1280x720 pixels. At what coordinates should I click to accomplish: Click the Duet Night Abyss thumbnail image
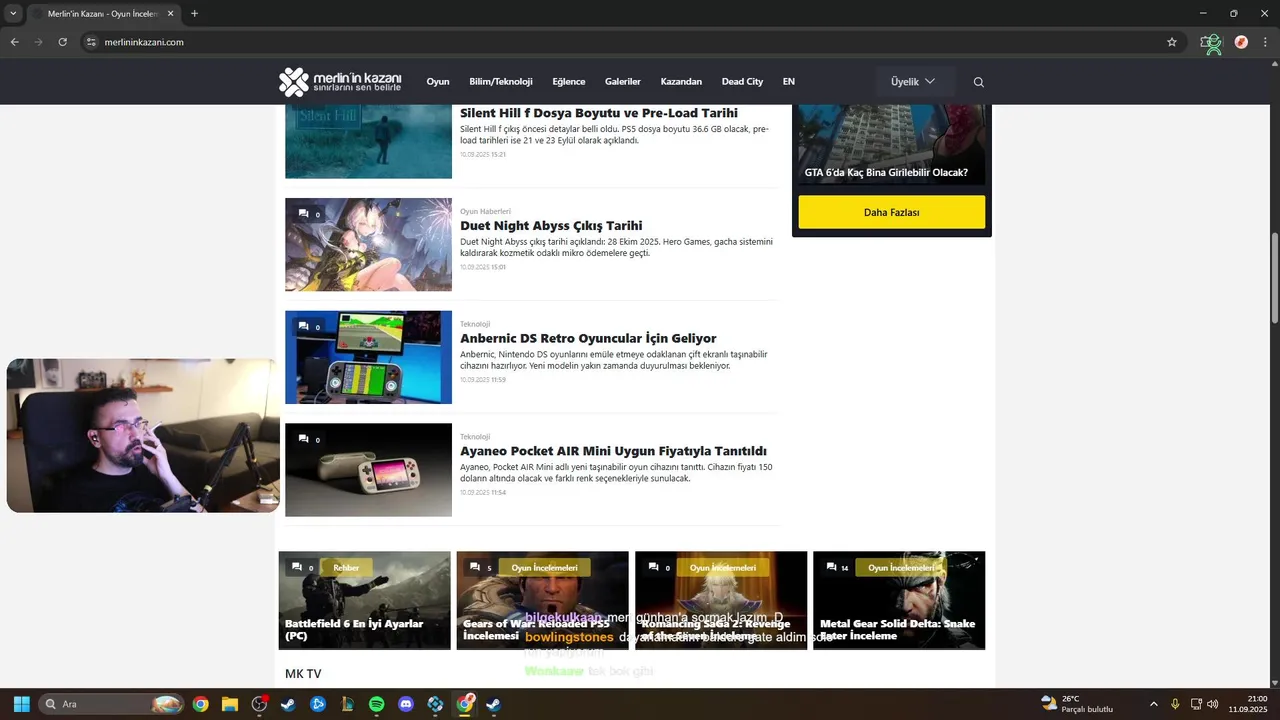click(x=368, y=245)
